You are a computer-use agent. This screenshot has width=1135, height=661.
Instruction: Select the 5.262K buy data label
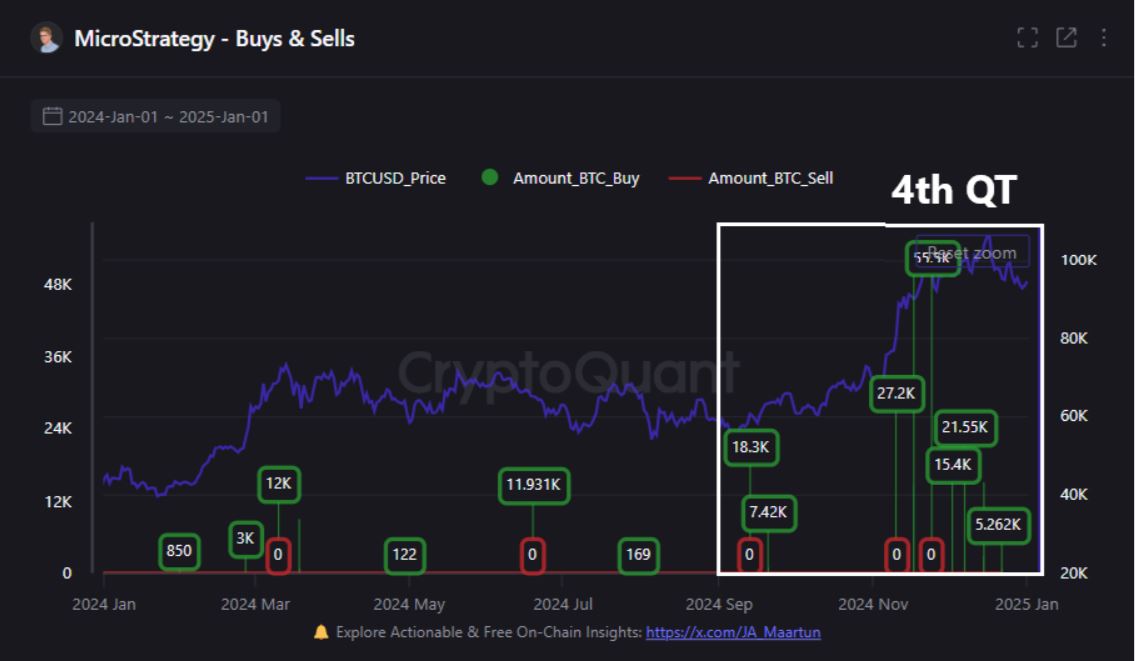998,525
